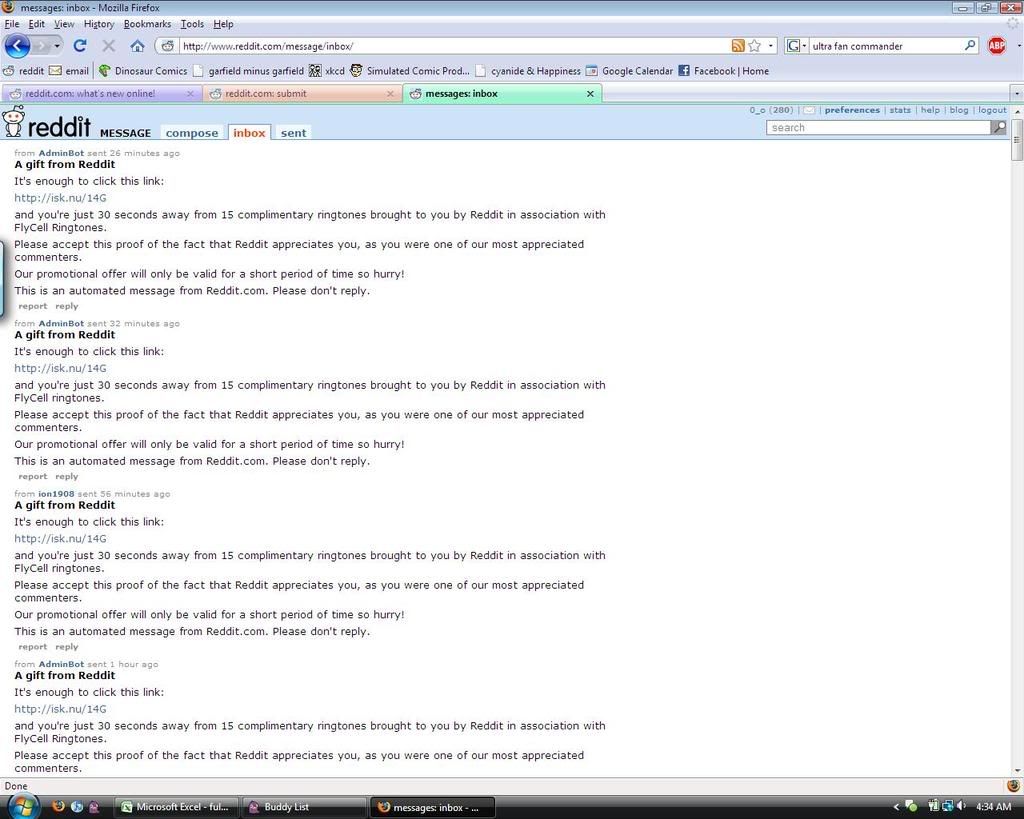1024x819 pixels.
Task: Expand the back/forward history dropdown arrow
Action: pos(57,46)
